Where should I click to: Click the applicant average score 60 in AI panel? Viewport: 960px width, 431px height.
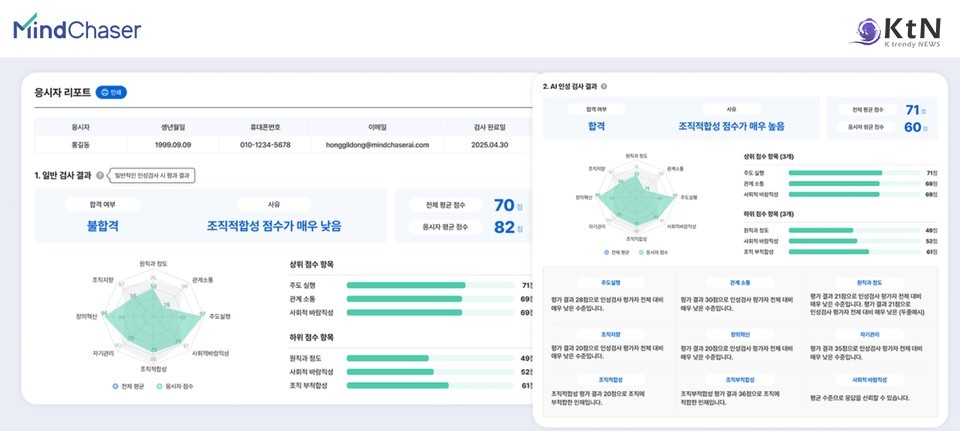click(x=913, y=127)
